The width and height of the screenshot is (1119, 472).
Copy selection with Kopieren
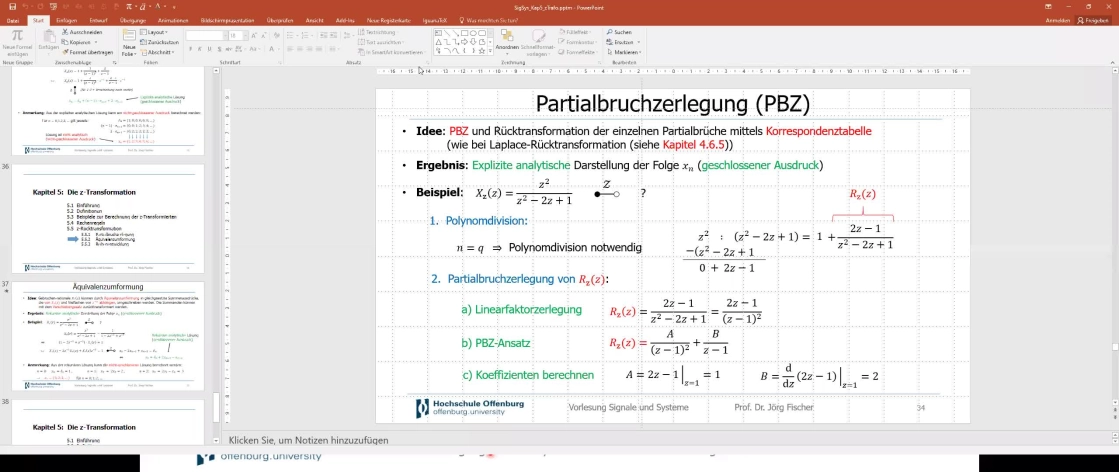pyautogui.click(x=81, y=42)
